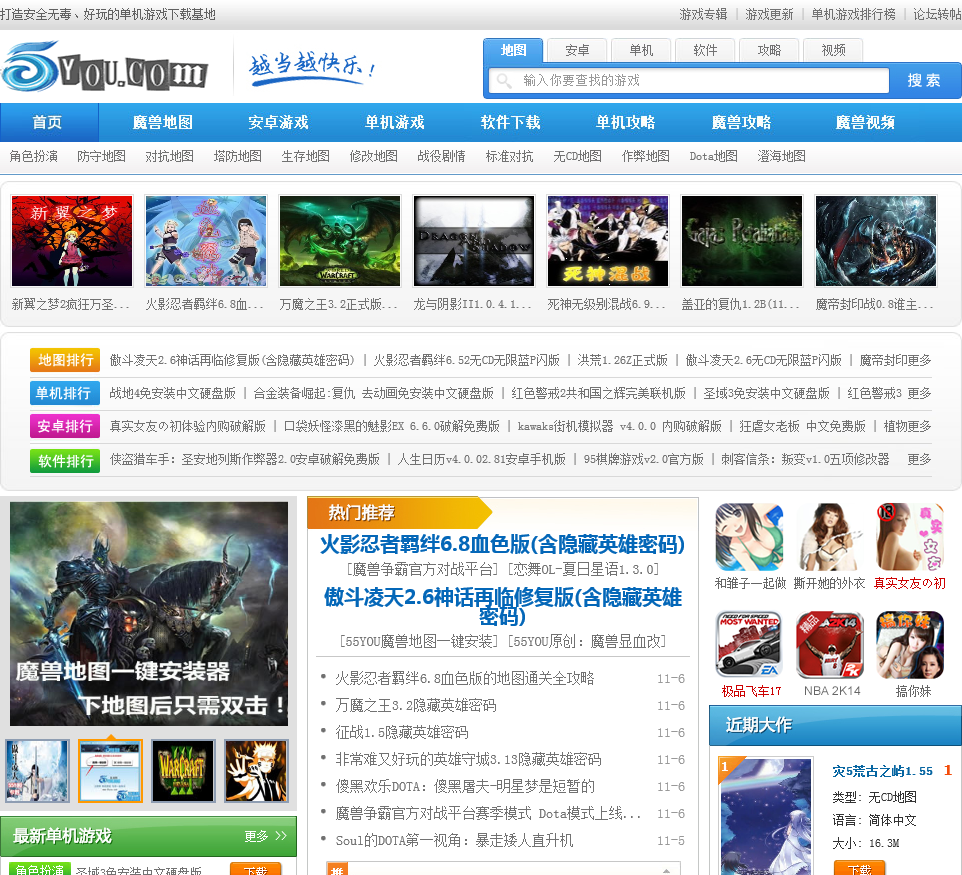This screenshot has height=875, width=962.
Task: Open 单机游戏 in main navigation
Action: (x=394, y=122)
